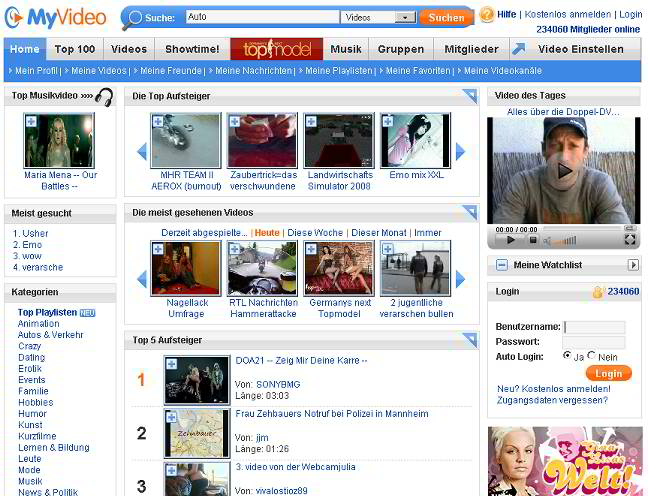
Task: Select the 'Ja' Auto Login radio button
Action: 567,355
